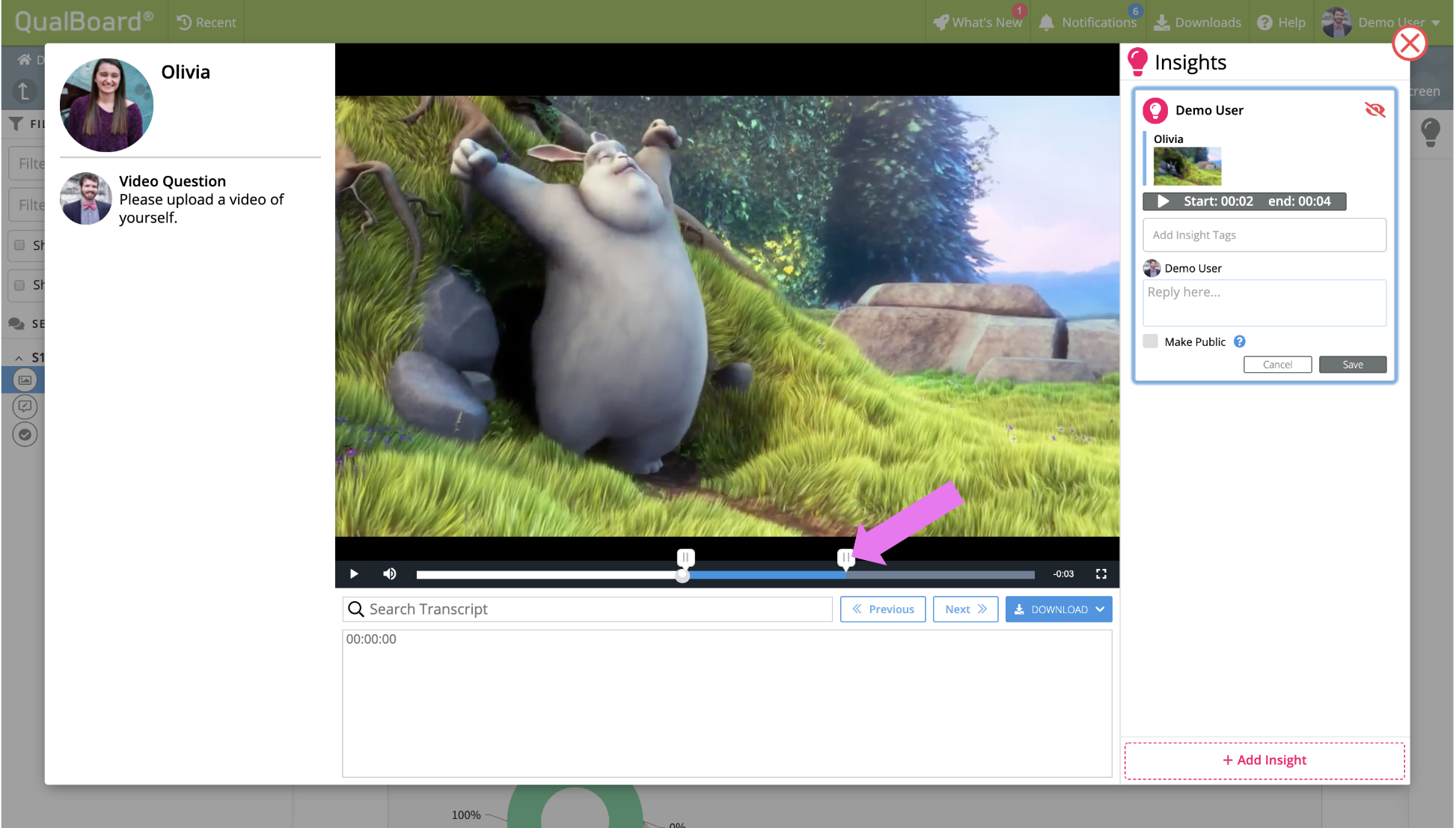
Task: Open the Downloads menu in top bar
Action: click(1197, 22)
